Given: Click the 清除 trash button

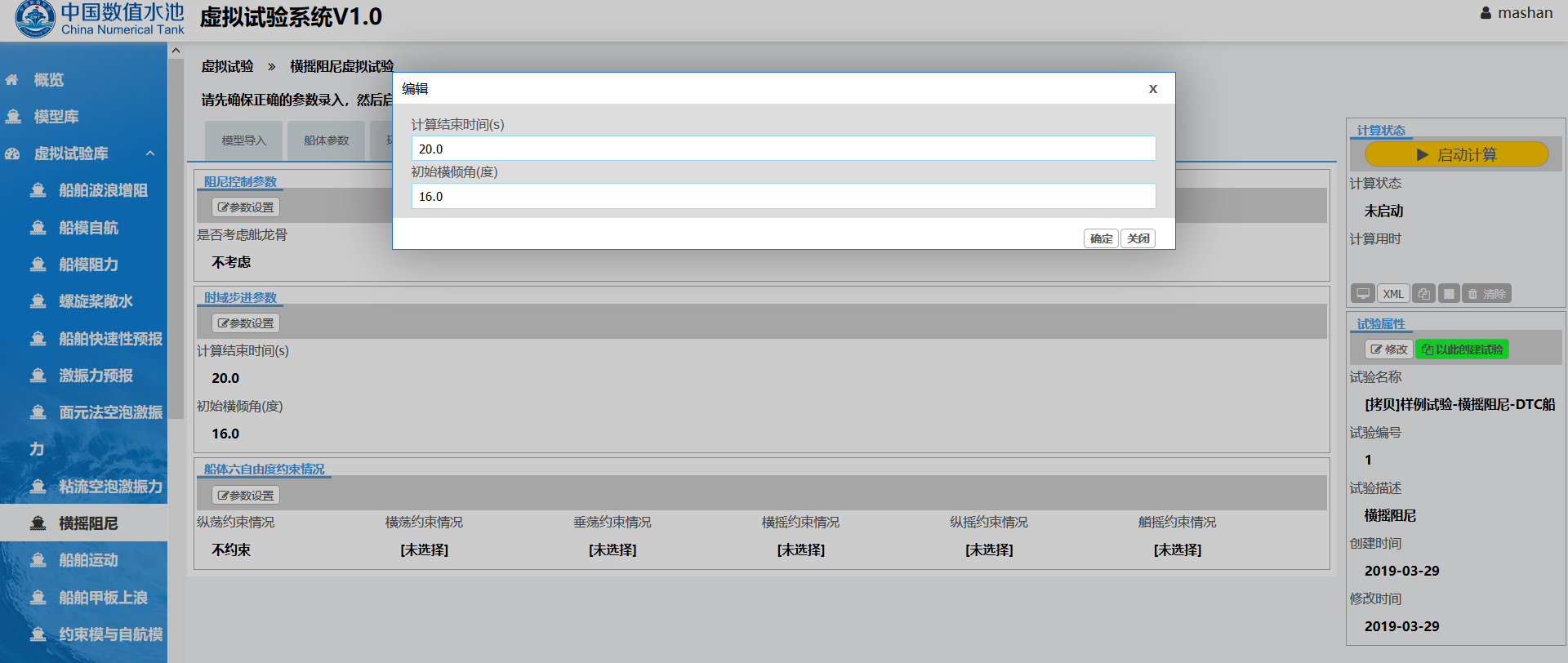Looking at the screenshot, I should 1486,294.
